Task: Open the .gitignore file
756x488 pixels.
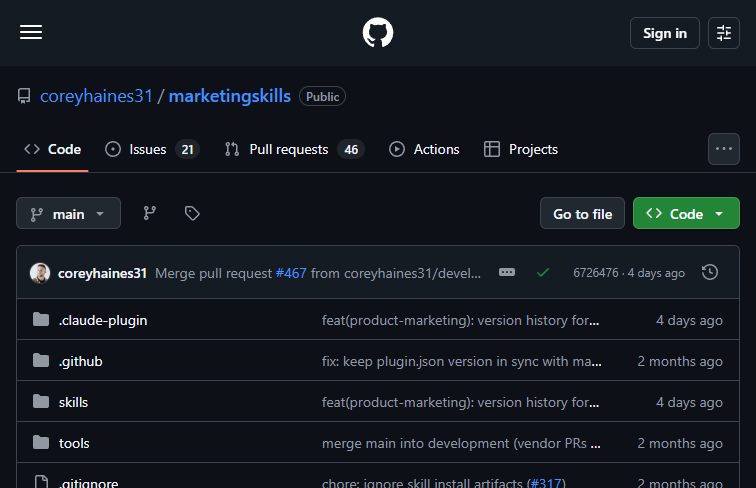Action: click(x=88, y=482)
